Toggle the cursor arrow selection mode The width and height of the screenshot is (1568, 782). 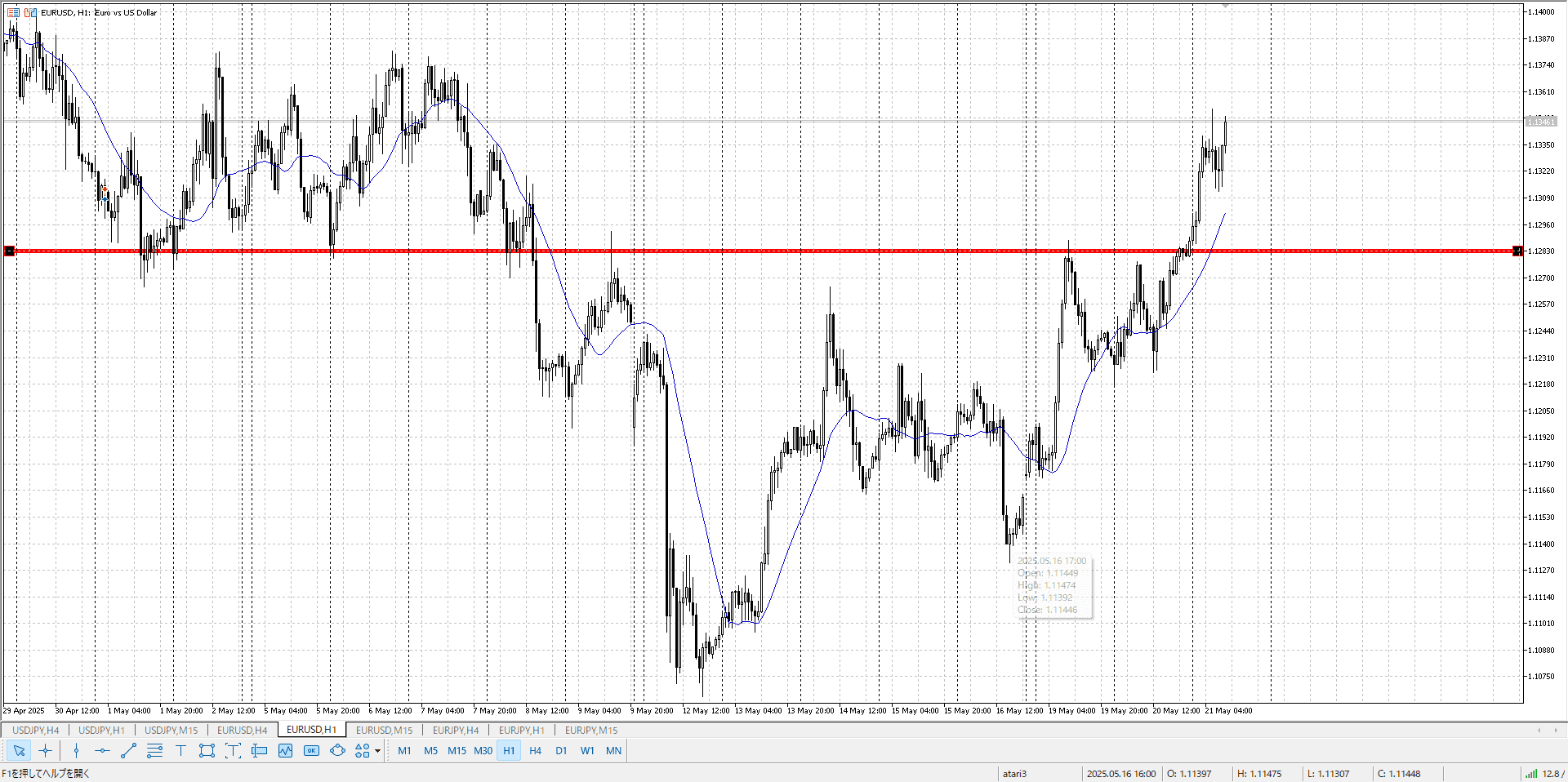click(19, 751)
